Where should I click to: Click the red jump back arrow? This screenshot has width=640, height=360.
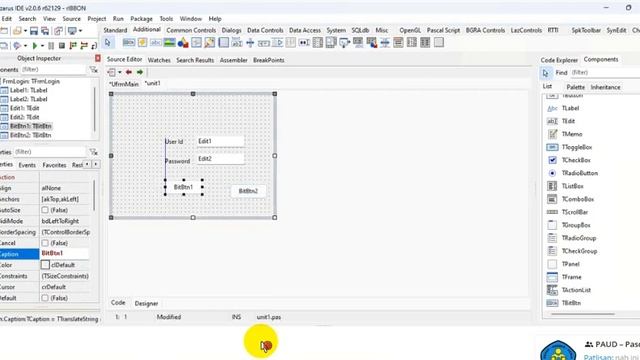click(129, 72)
